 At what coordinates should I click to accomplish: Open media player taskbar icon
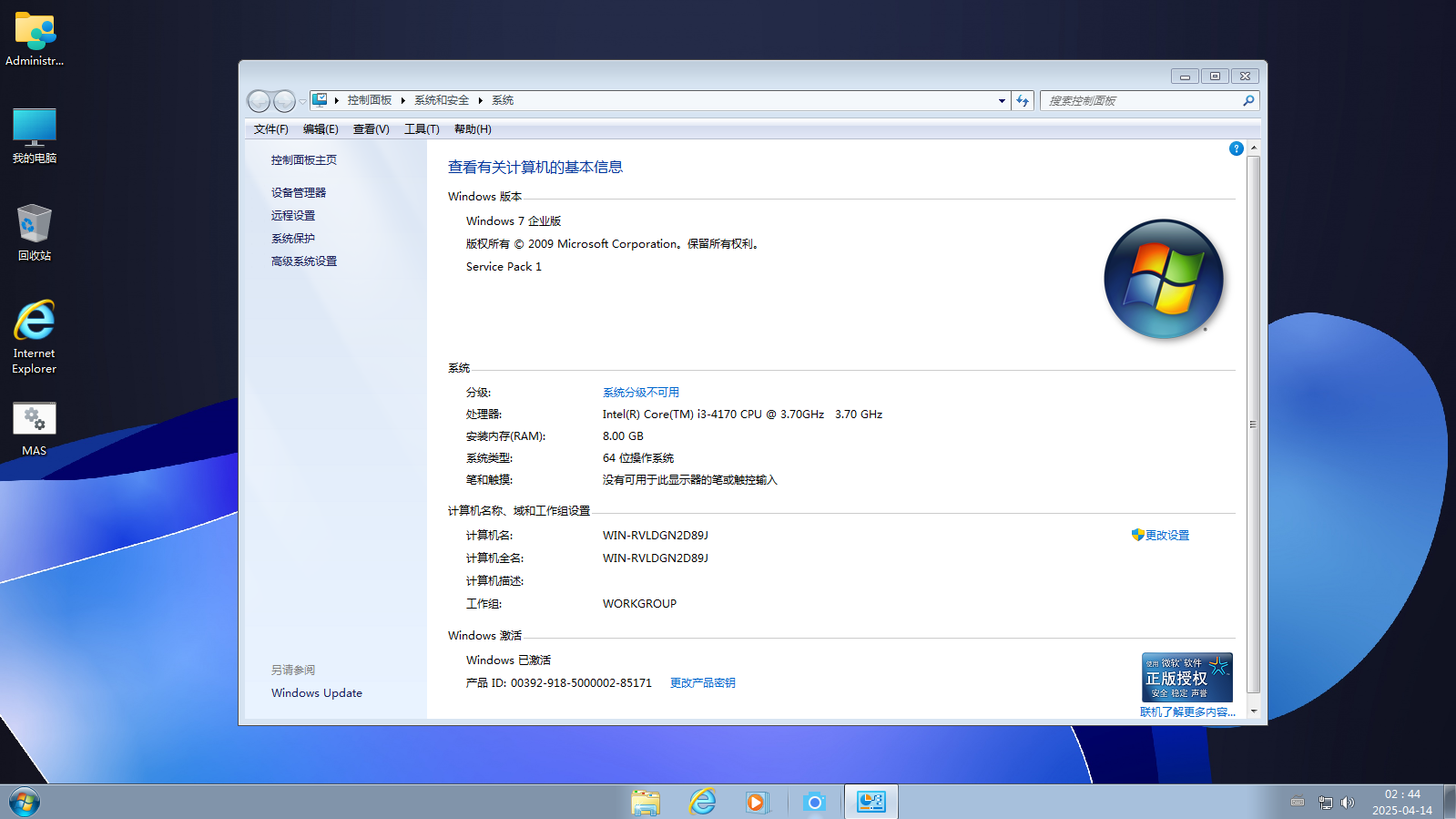click(758, 802)
